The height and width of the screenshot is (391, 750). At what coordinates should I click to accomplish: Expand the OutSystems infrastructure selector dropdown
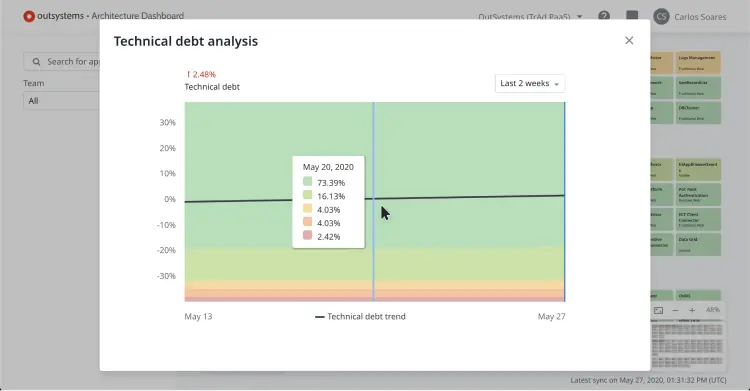click(x=530, y=17)
